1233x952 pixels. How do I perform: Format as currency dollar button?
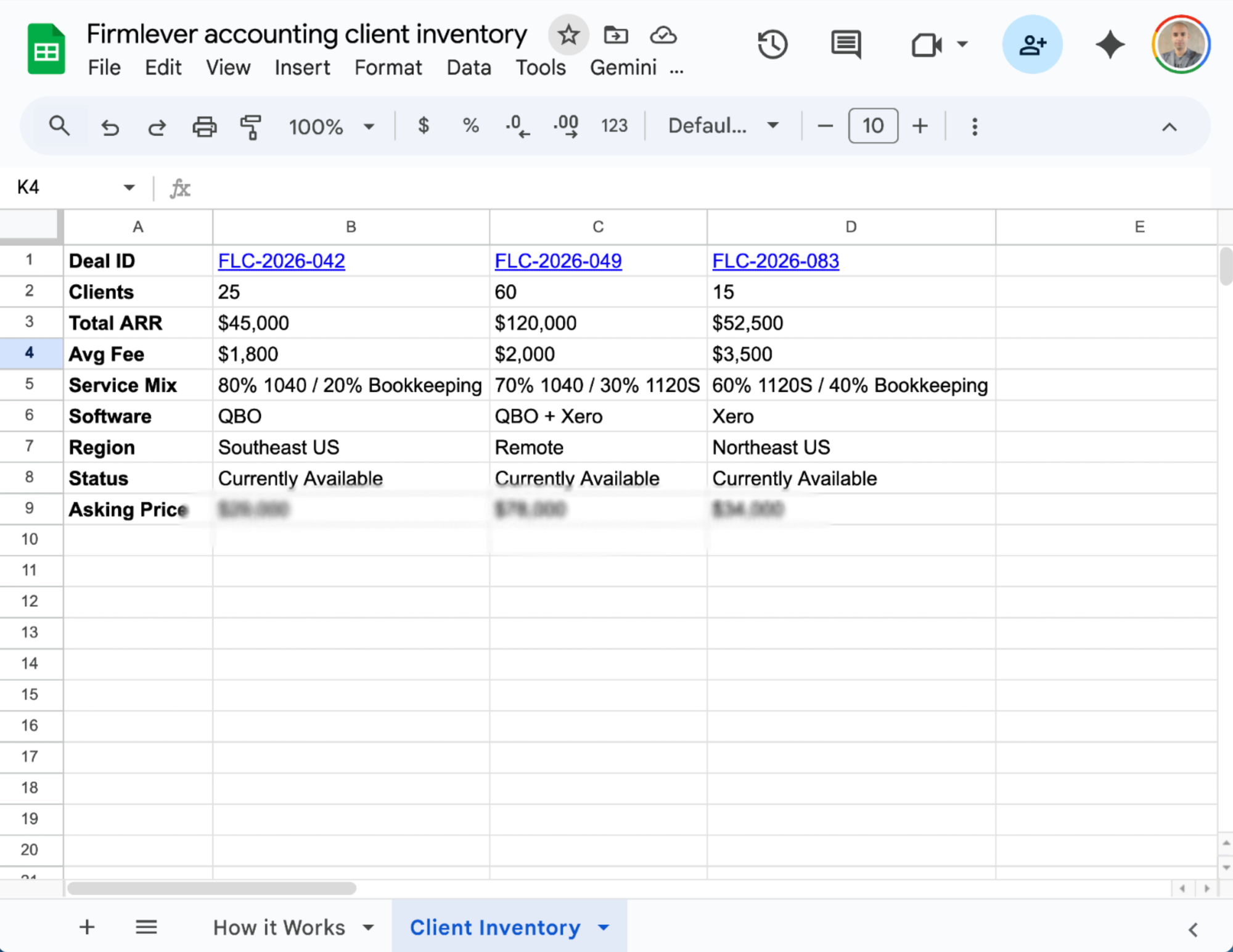[423, 126]
